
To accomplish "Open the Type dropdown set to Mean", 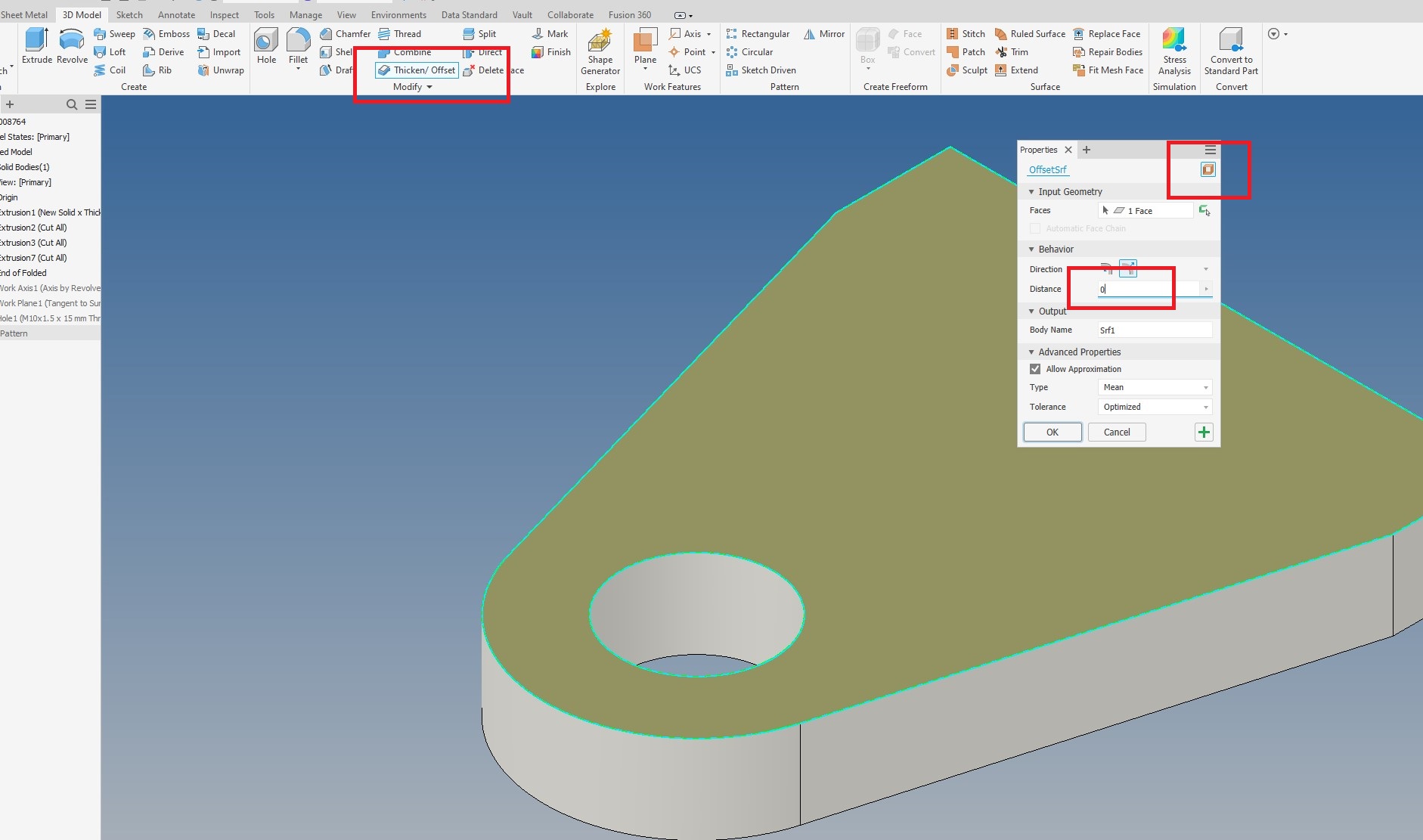I will 1155,387.
